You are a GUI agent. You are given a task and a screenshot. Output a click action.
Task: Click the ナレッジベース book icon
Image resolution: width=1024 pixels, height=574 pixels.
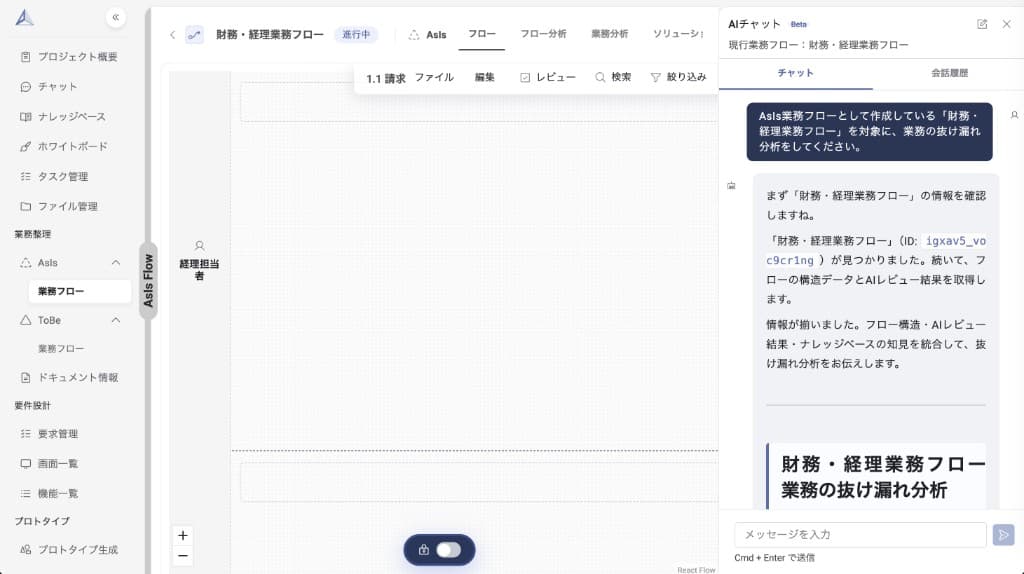(x=25, y=117)
